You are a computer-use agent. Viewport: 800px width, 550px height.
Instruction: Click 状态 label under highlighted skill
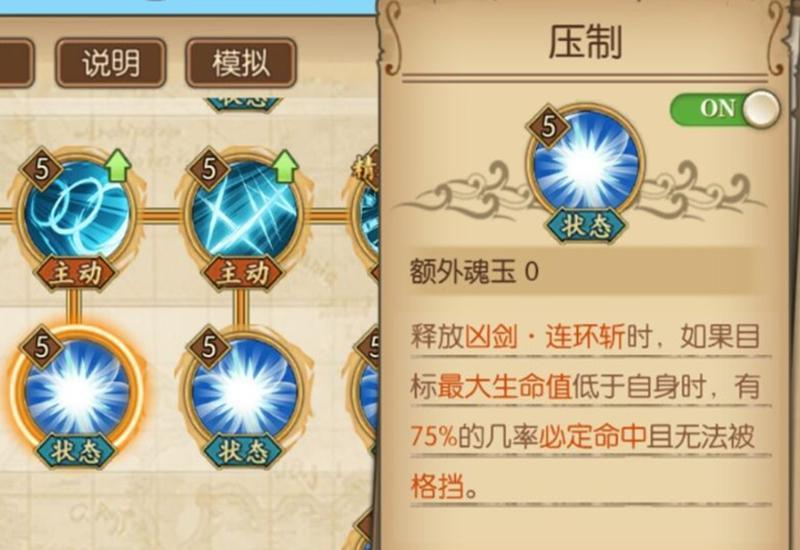(77, 451)
